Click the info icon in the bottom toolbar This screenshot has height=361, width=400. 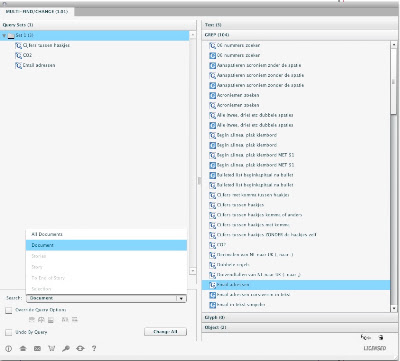coord(9,348)
